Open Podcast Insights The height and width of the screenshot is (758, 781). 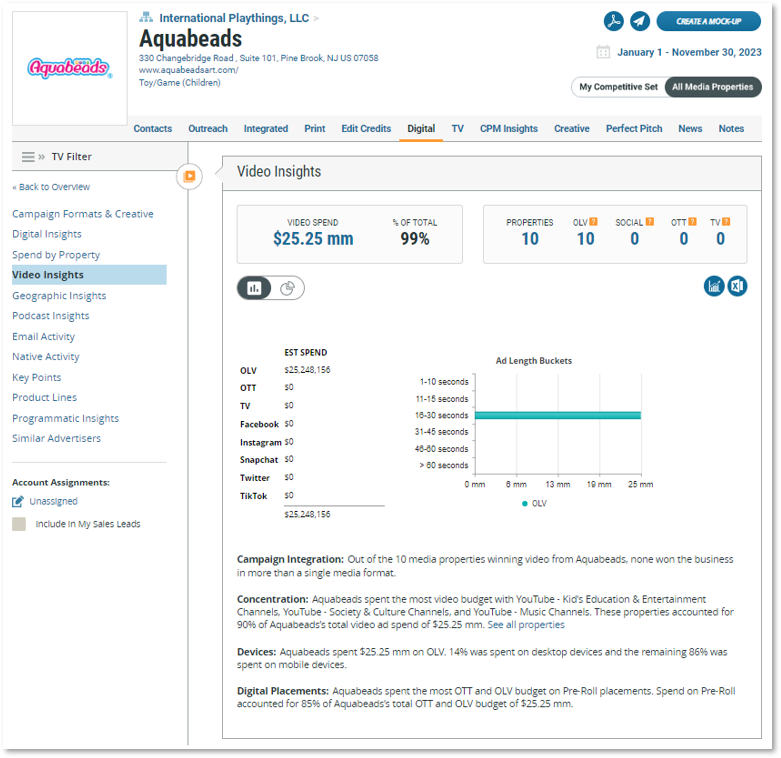point(51,316)
